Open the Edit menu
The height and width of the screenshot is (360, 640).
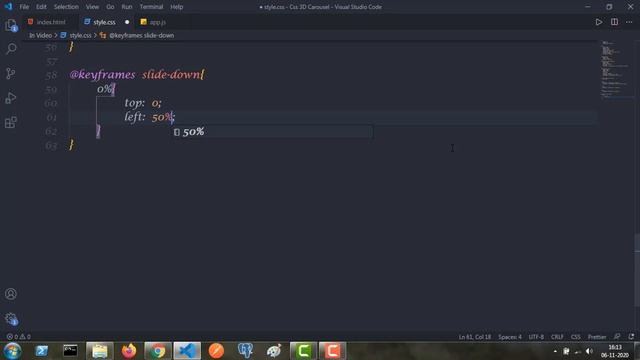[x=41, y=7]
